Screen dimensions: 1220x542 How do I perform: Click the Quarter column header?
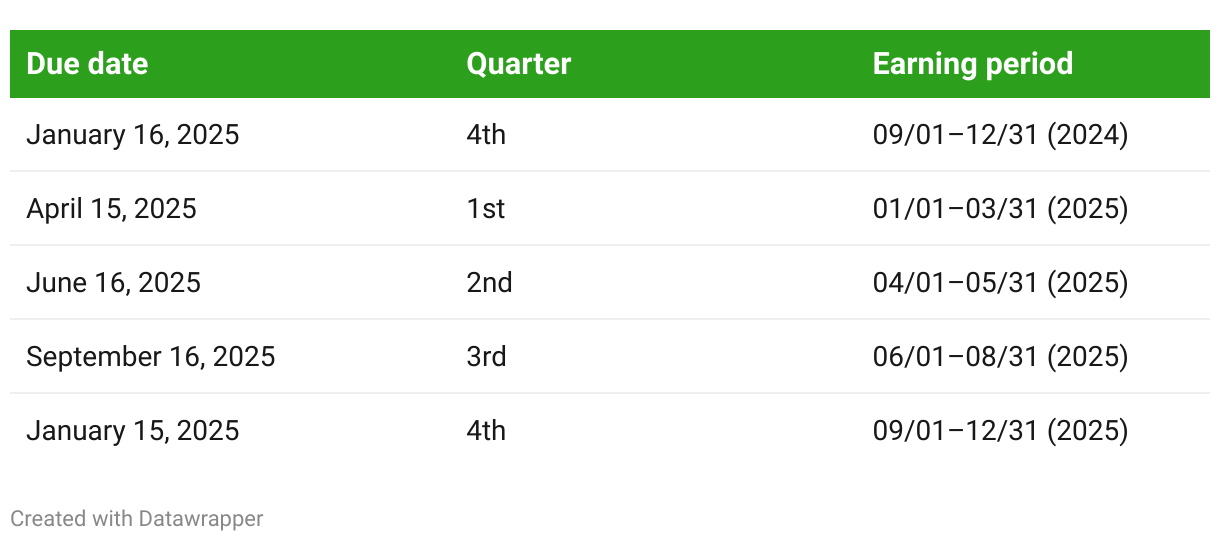pos(518,64)
